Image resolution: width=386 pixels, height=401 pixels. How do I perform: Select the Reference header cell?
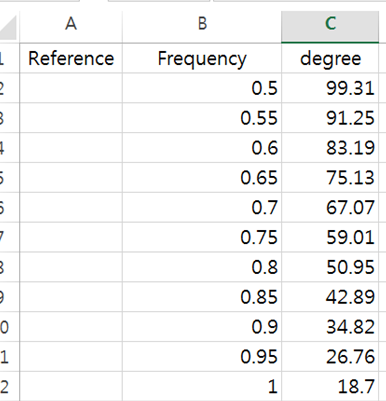71,58
